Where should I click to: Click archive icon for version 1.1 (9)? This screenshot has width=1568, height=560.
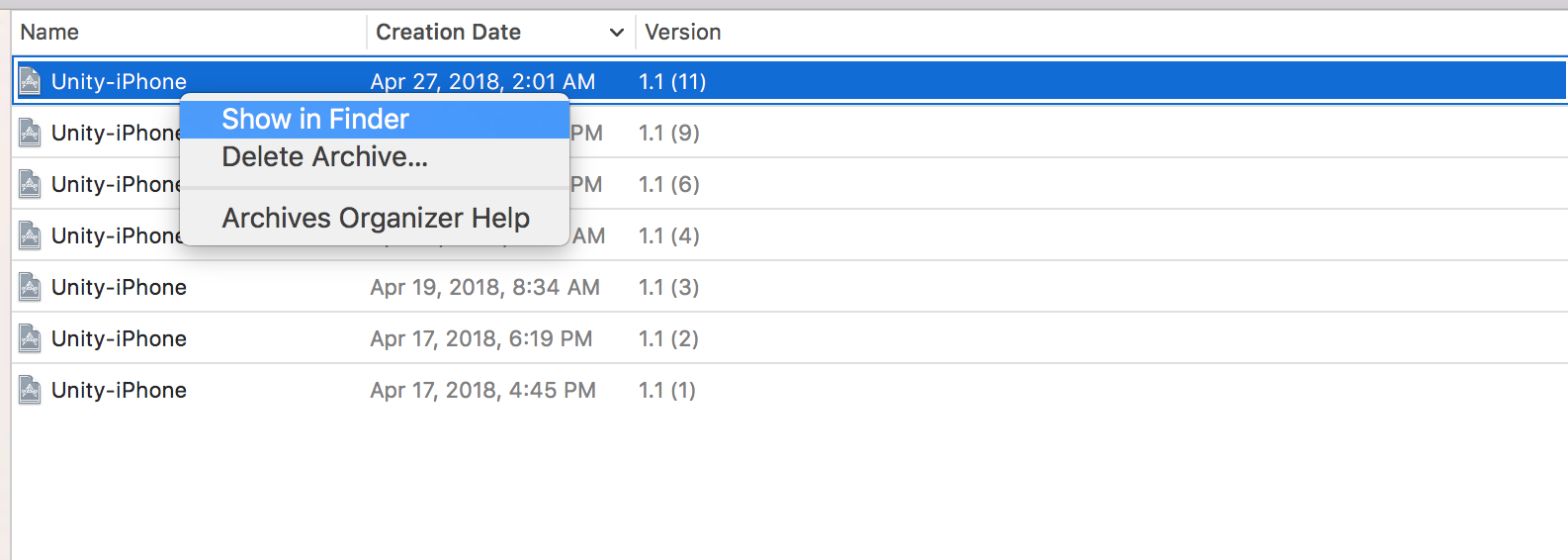click(31, 133)
